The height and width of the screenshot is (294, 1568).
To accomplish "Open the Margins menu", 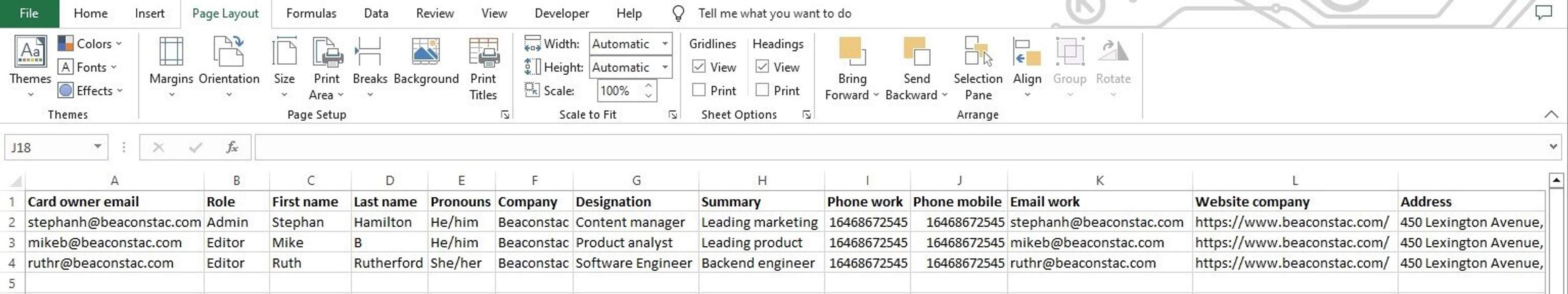I will [171, 67].
